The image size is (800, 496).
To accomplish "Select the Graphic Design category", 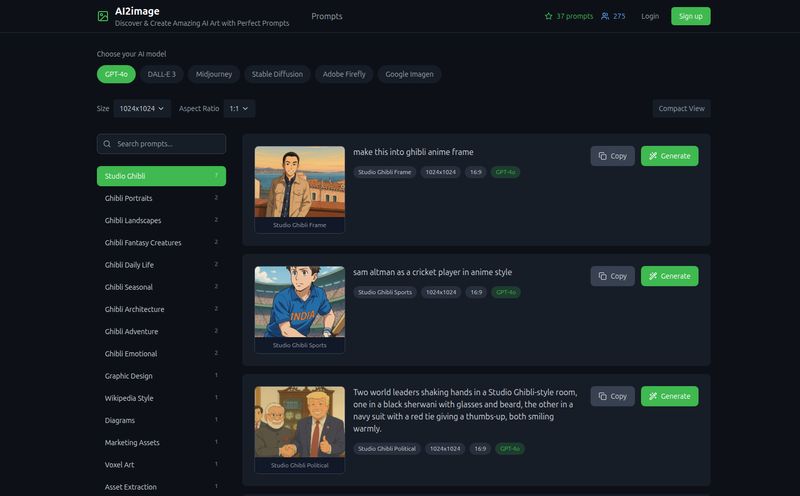I will pos(161,376).
